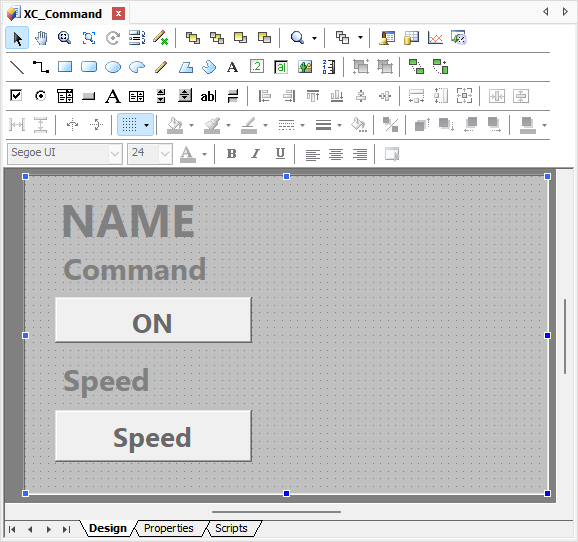578x542 pixels.
Task: Toggle the grid display button
Action: 129,125
